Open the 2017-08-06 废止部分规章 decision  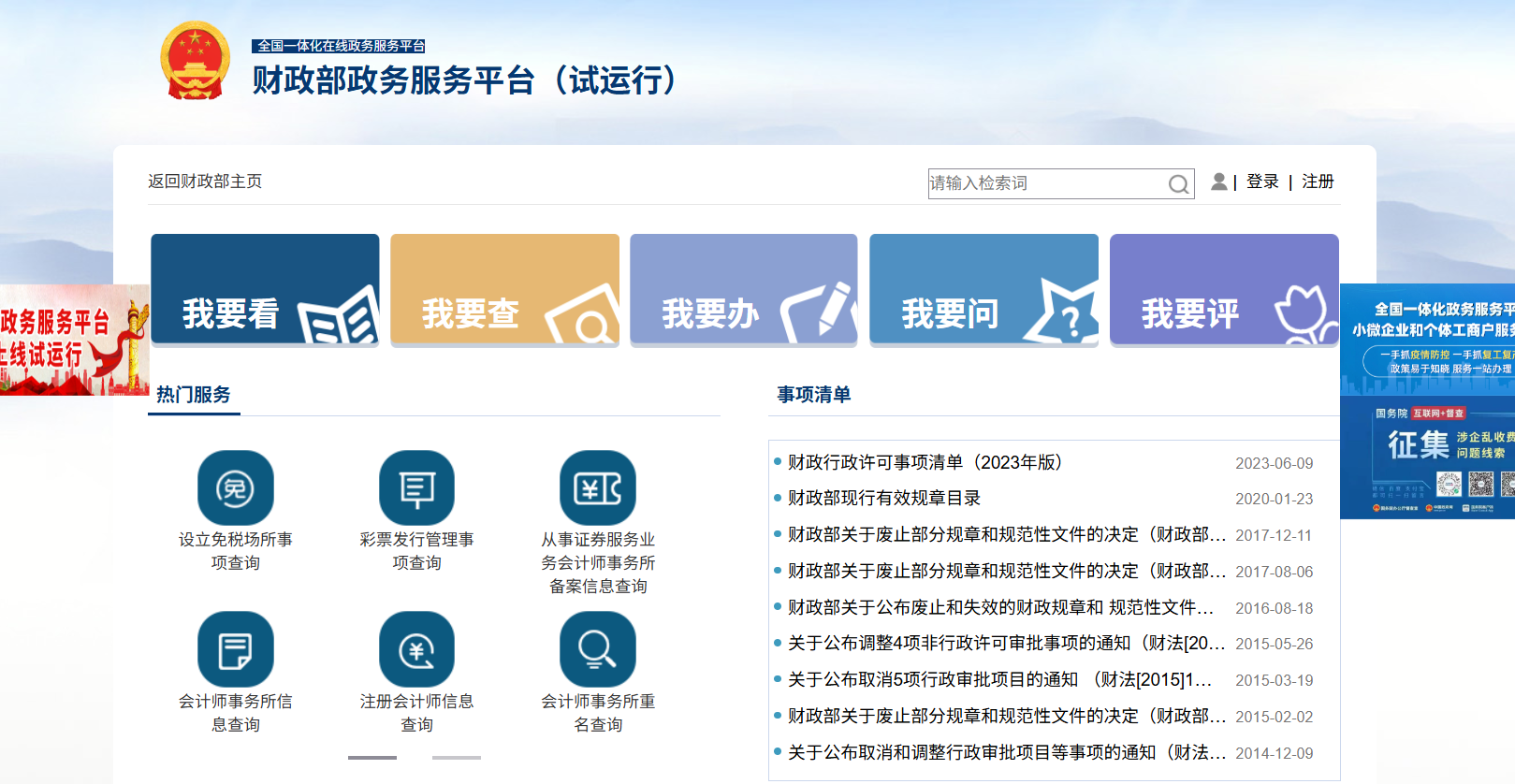pyautogui.click(x=1007, y=571)
